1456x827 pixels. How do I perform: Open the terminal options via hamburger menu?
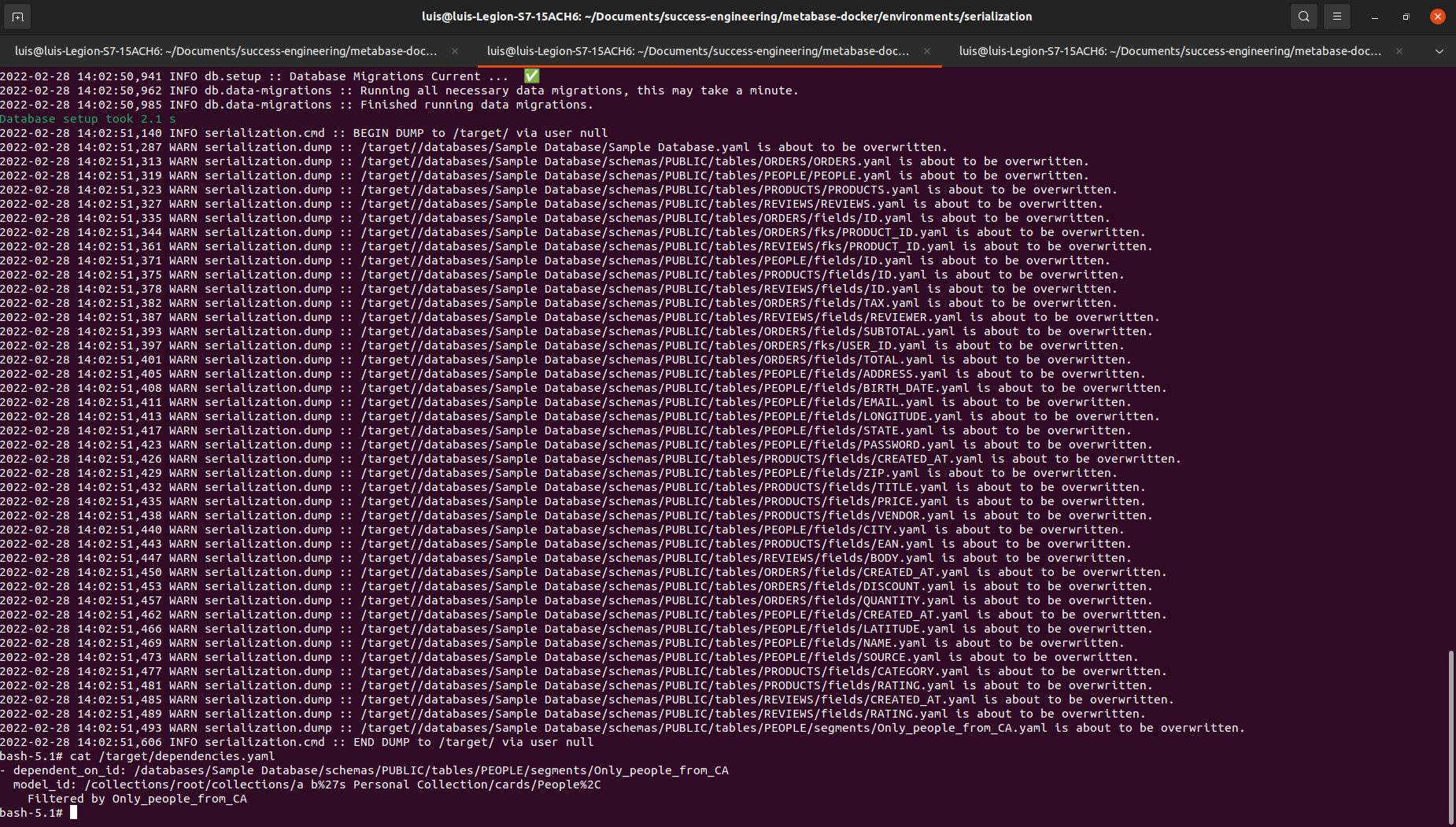click(x=1336, y=16)
